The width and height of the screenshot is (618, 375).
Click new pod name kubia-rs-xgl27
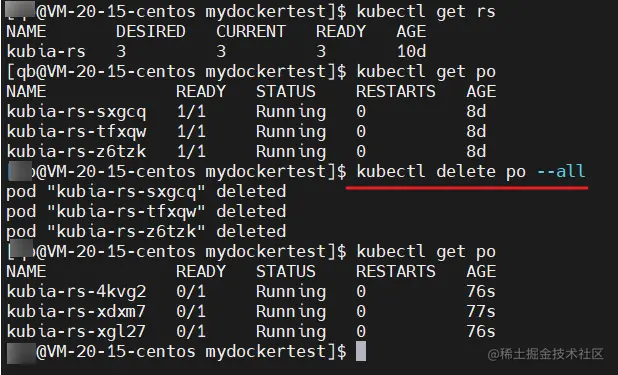point(76,332)
